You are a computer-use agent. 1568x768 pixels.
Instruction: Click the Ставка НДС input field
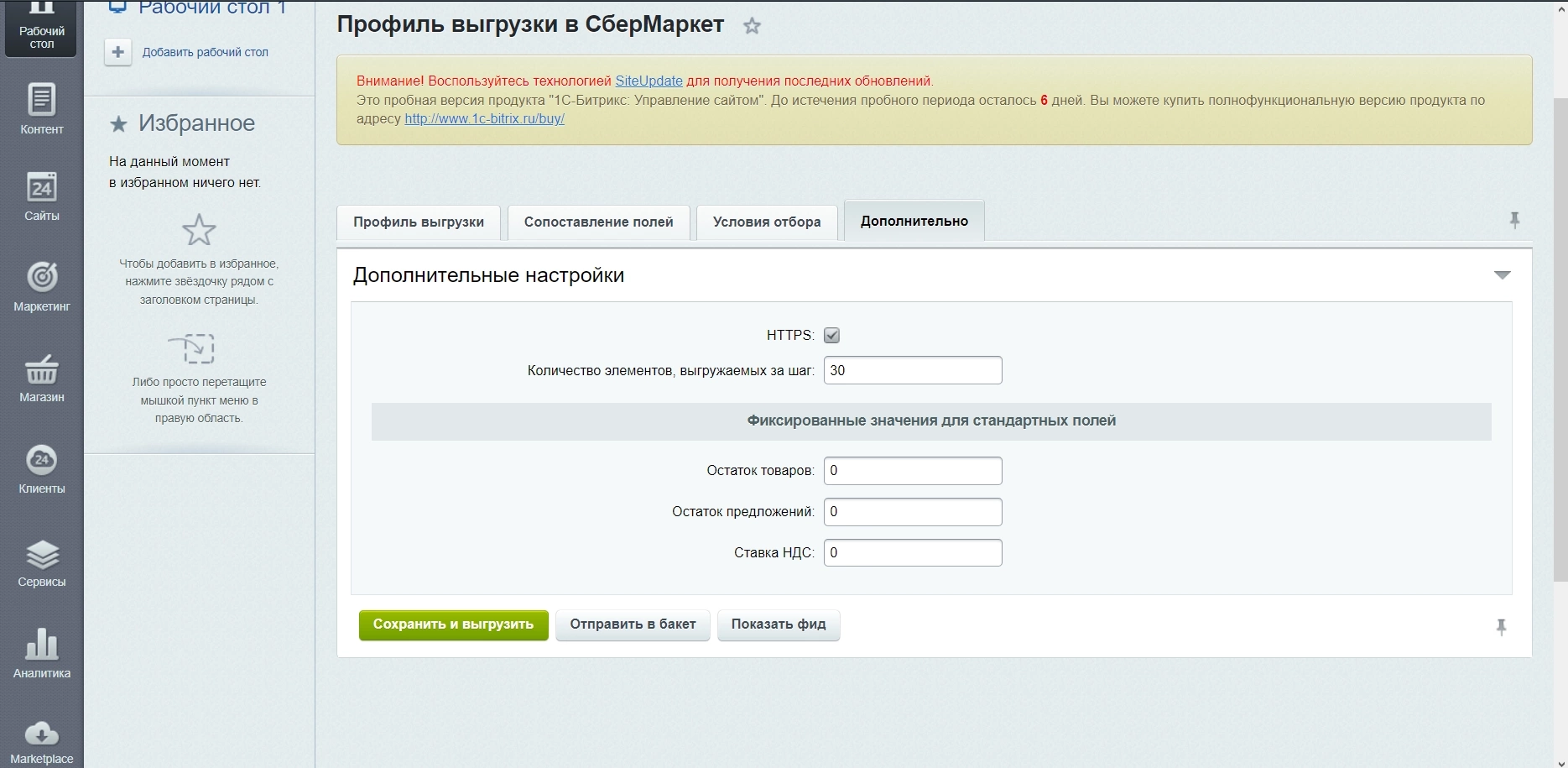pos(912,553)
